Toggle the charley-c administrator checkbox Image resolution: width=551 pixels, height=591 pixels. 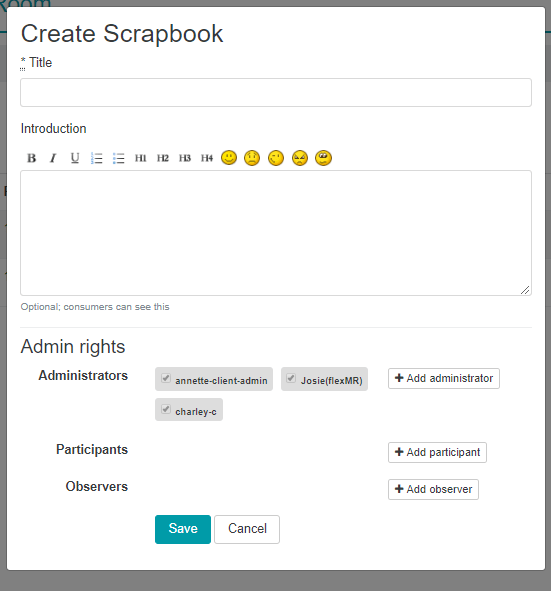[x=166, y=409]
